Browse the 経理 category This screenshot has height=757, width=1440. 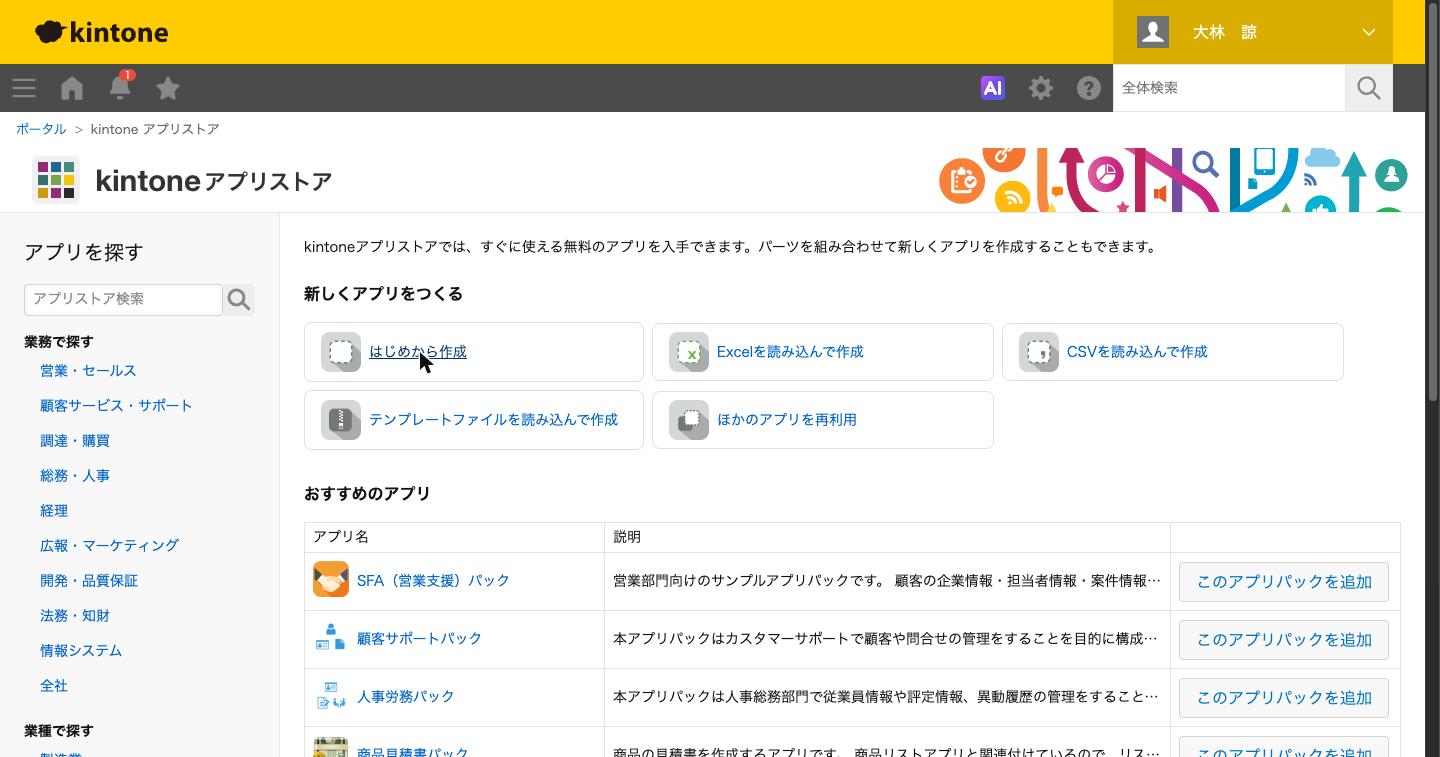(x=54, y=510)
